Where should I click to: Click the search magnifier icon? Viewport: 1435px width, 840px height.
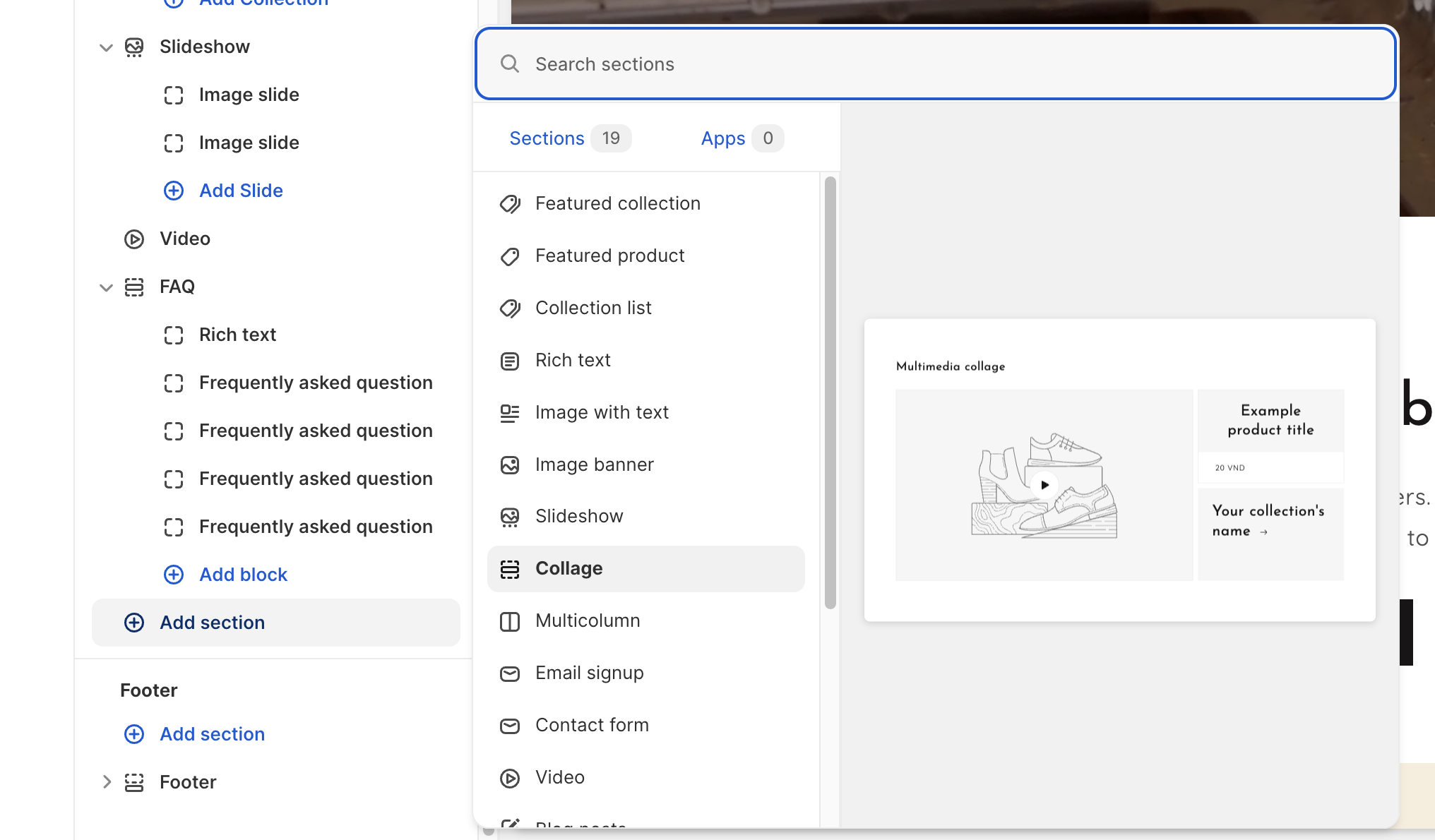coord(510,64)
